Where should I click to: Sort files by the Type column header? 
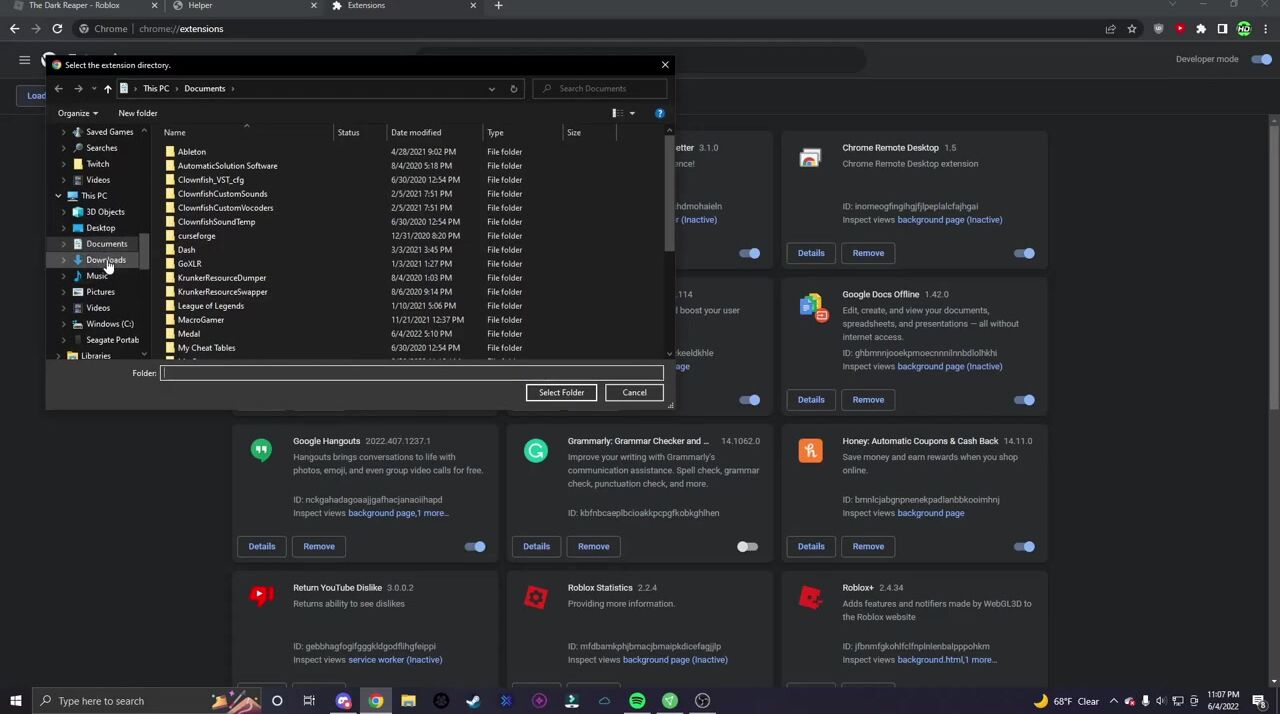point(523,132)
